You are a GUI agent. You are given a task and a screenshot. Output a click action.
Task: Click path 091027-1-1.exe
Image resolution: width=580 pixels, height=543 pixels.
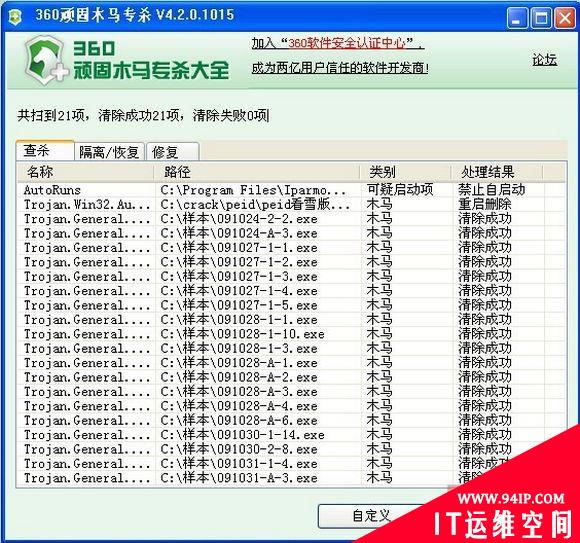(x=239, y=248)
